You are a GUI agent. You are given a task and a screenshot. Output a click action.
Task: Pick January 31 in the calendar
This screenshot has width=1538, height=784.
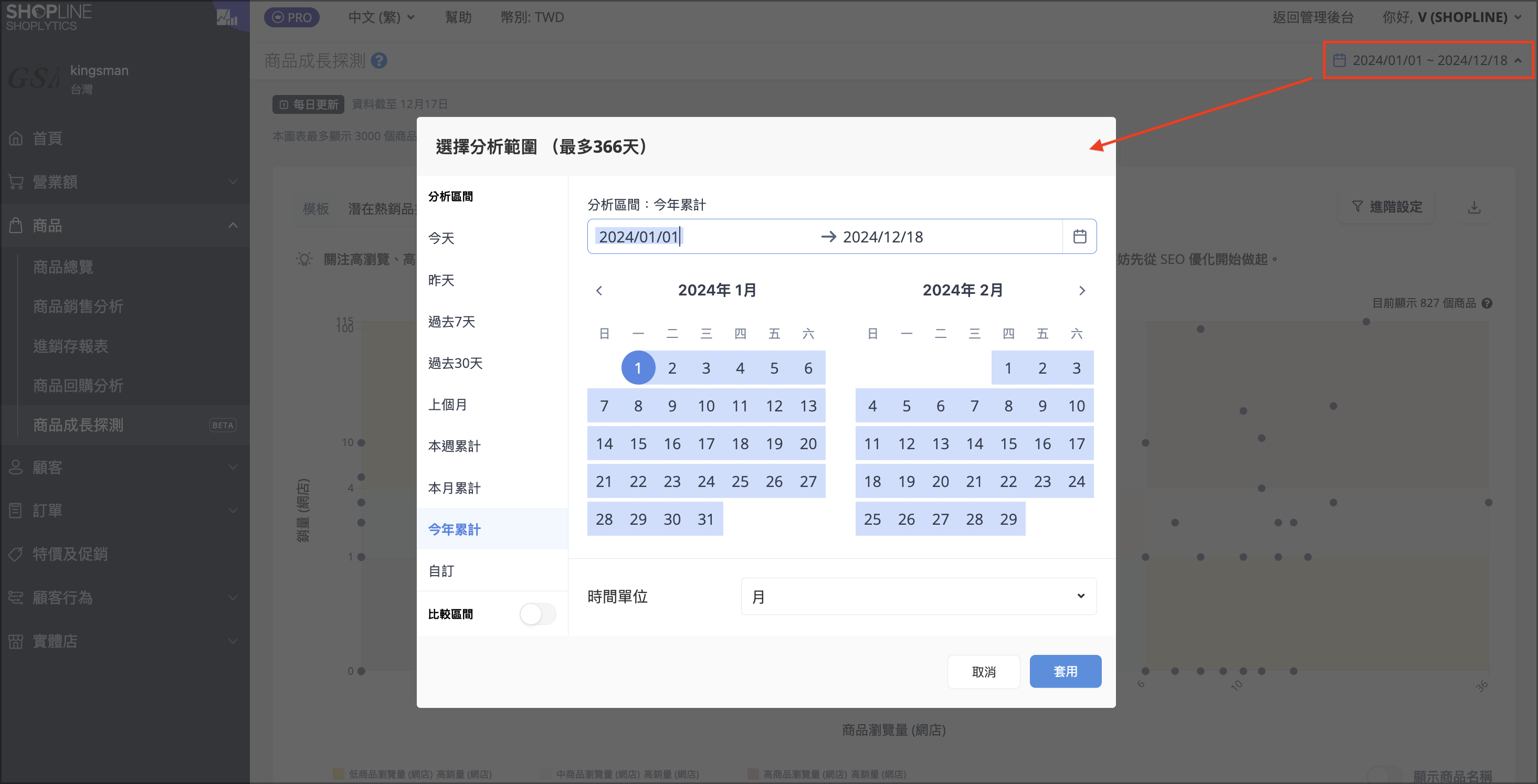pyautogui.click(x=705, y=519)
